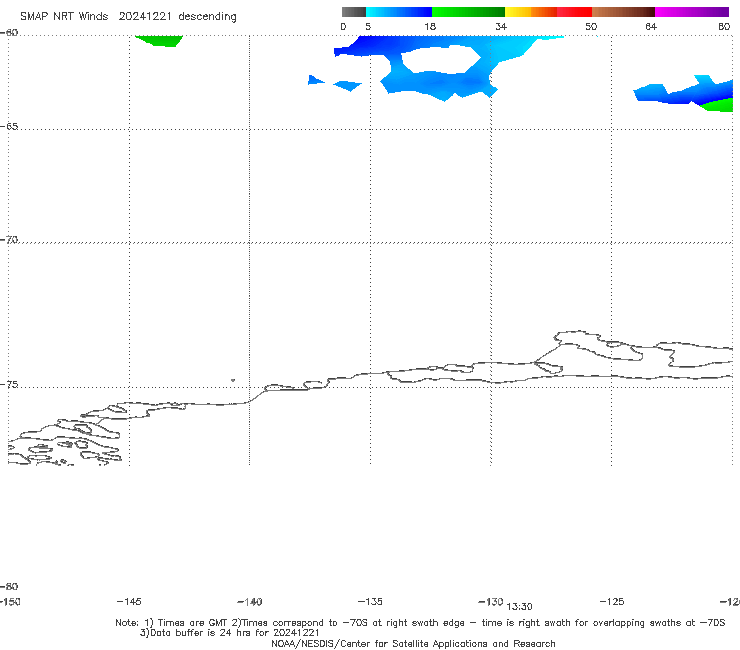Click the latitude label '-70'
Image resolution: width=740 pixels, height=650 pixels.
pyautogui.click(x=9, y=240)
